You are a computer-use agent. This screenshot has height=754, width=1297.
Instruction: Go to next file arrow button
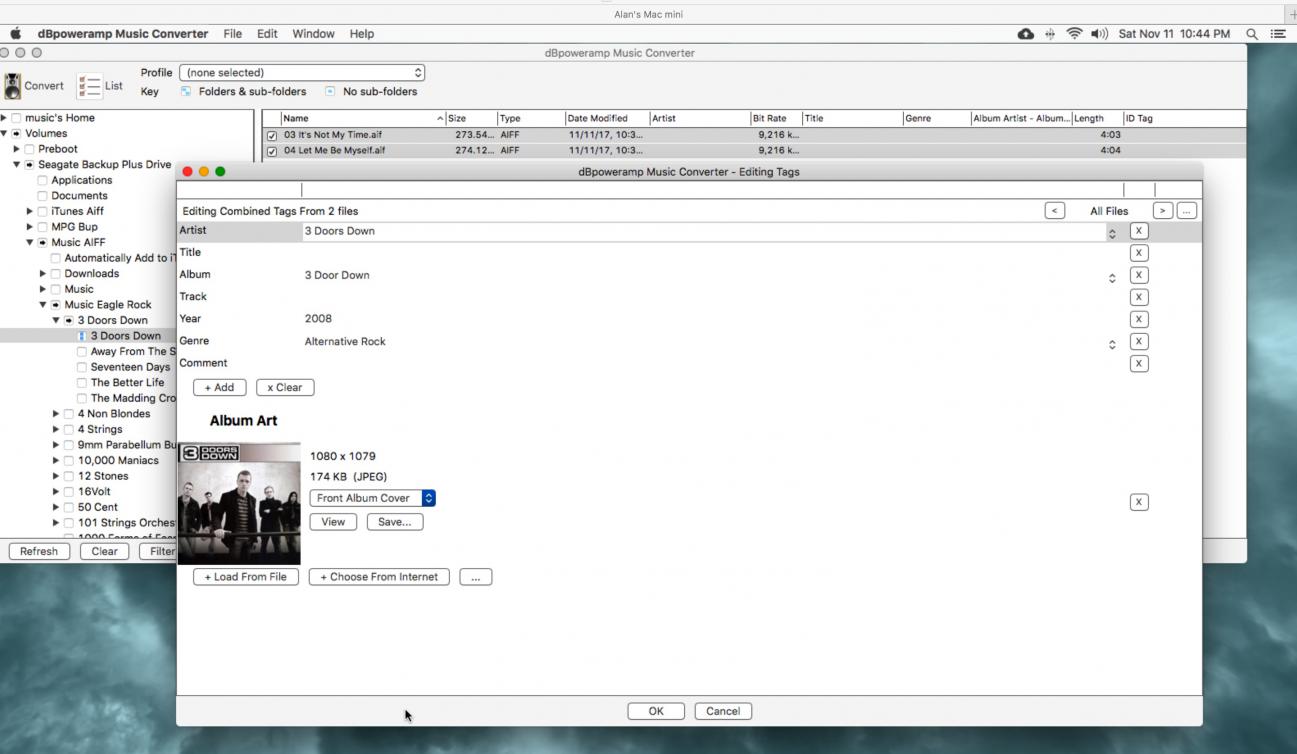[x=1162, y=211]
